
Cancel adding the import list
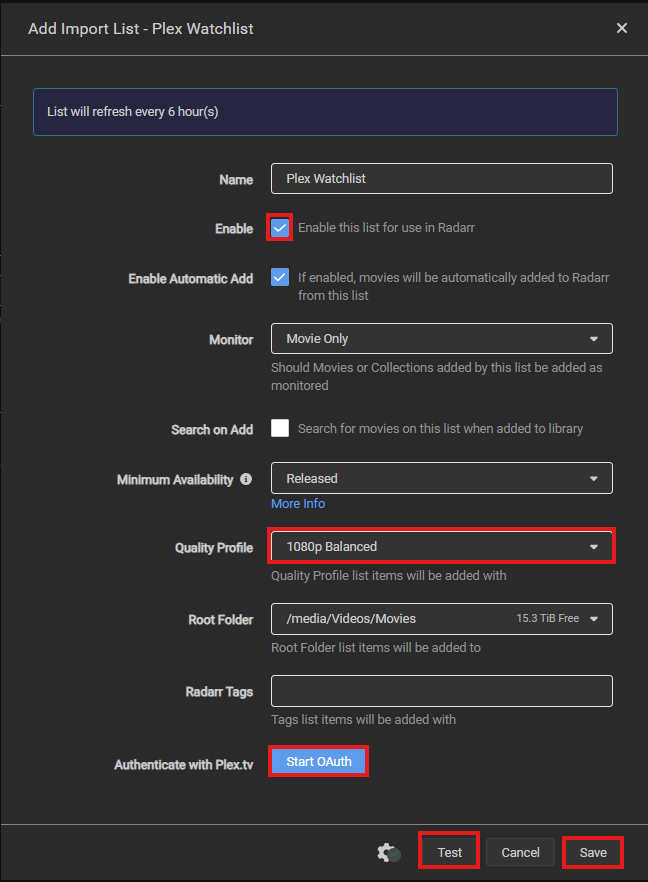520,853
